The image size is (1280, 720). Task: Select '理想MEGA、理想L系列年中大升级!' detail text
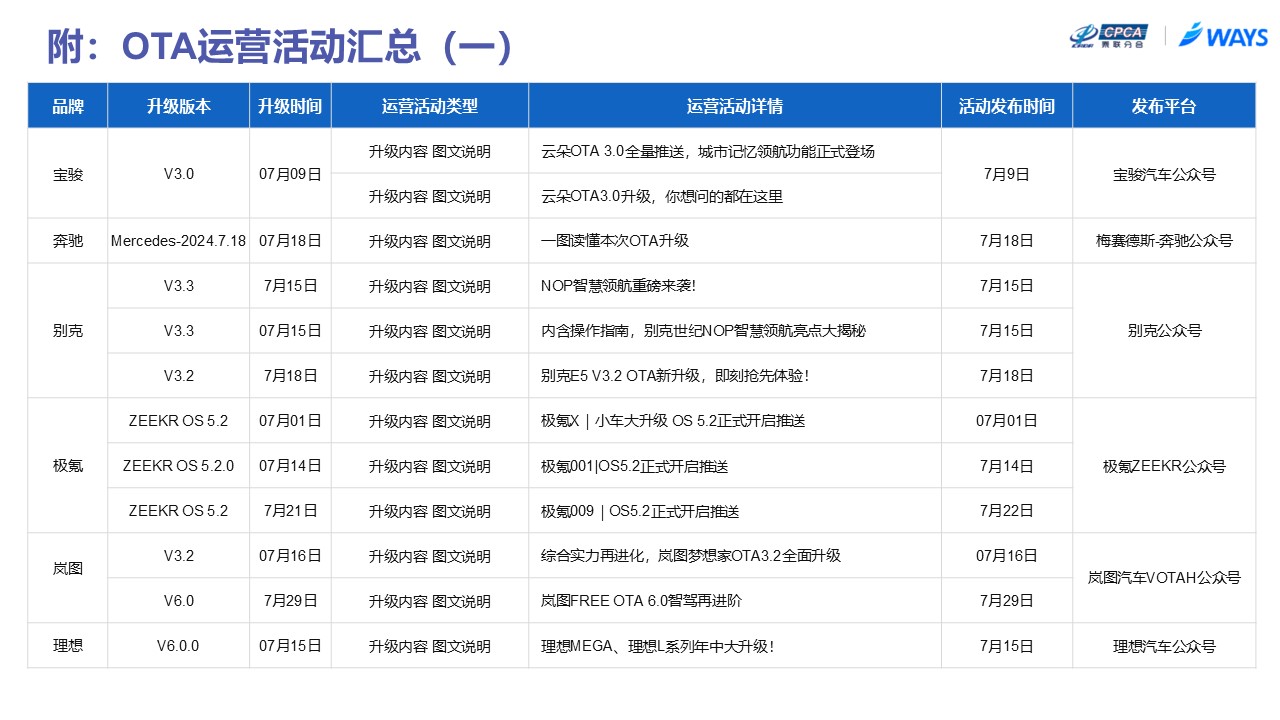(x=658, y=646)
